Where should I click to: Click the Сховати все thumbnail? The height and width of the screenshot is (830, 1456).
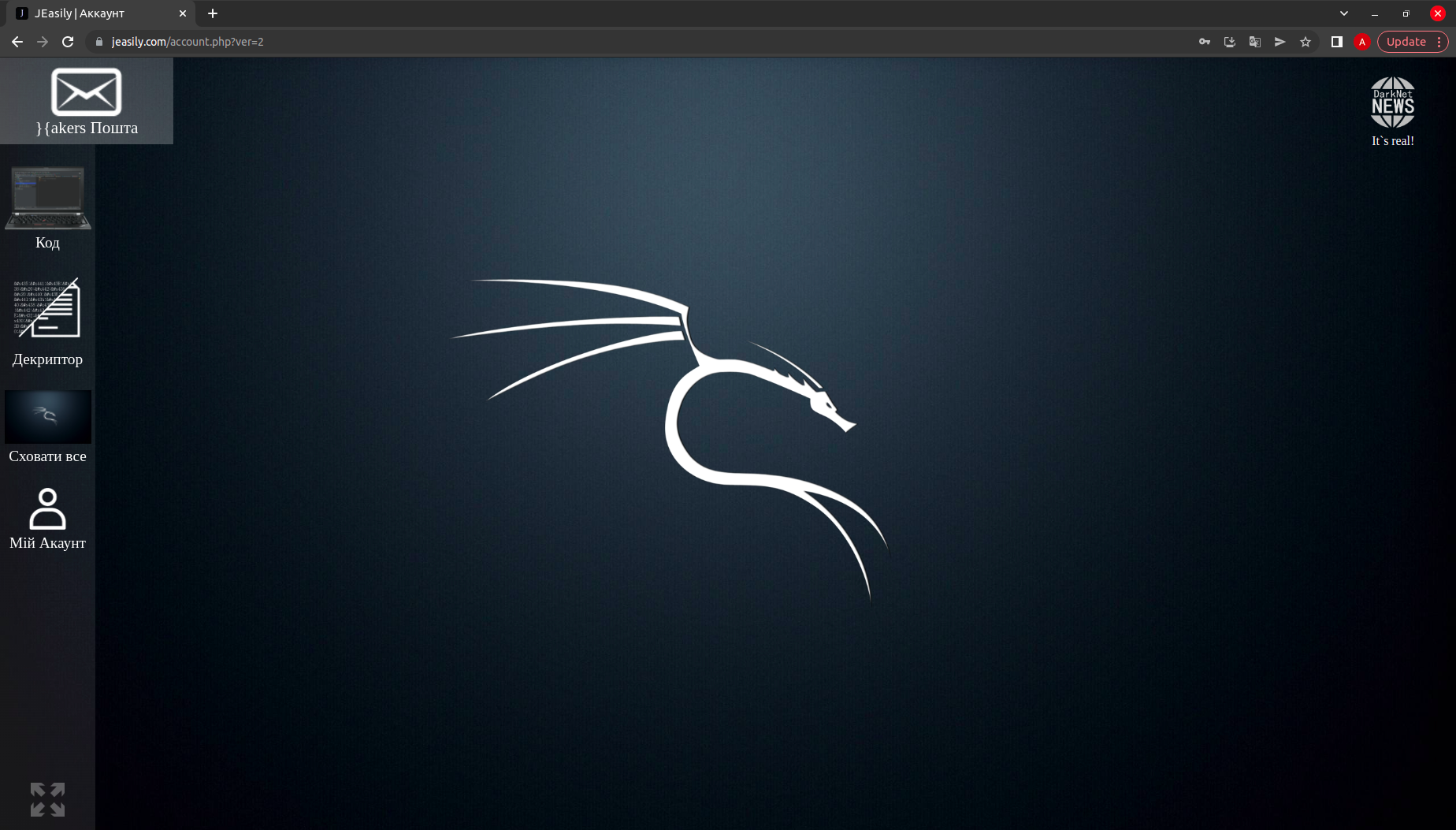click(48, 417)
